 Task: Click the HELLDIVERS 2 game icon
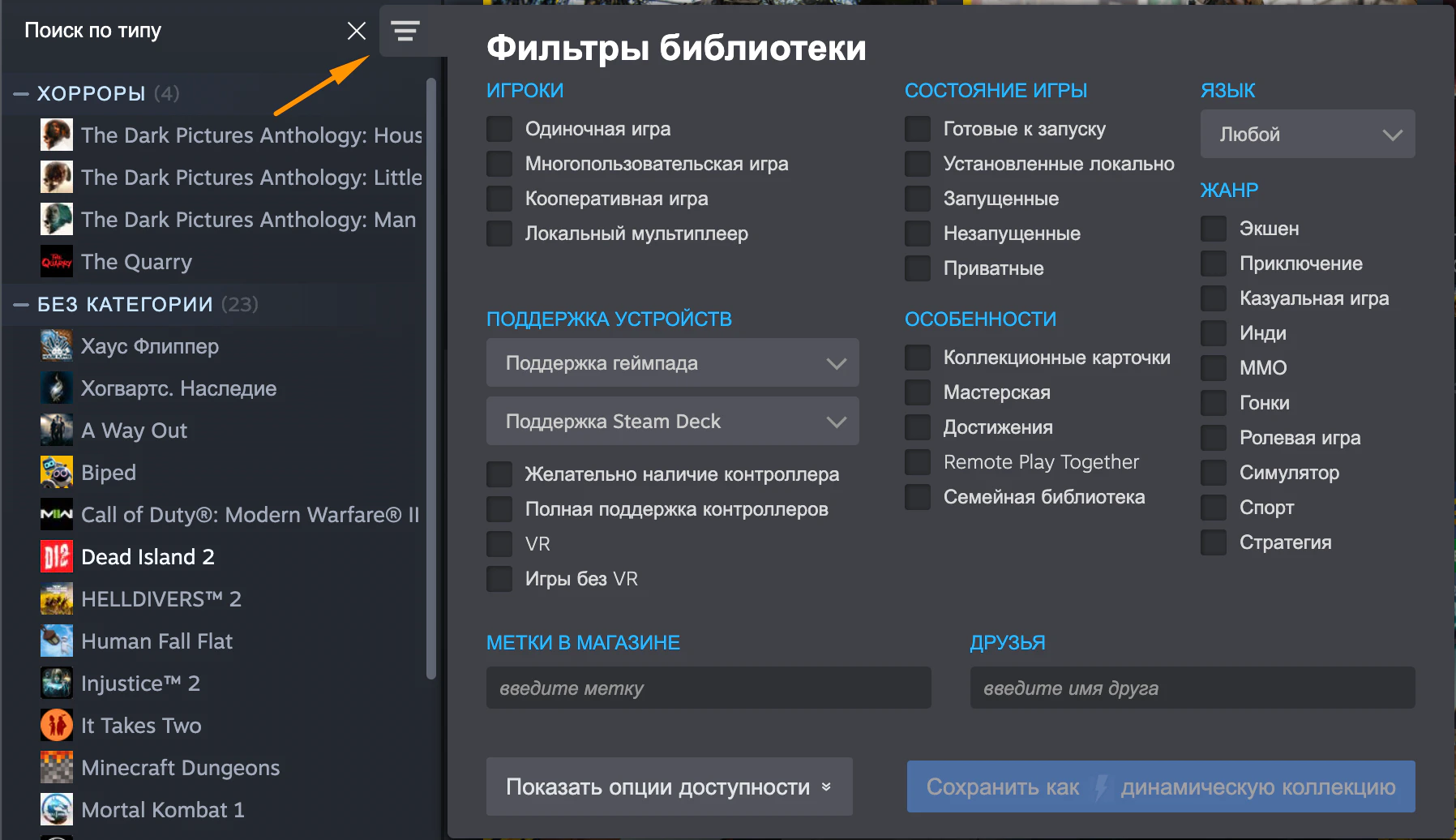coord(57,598)
